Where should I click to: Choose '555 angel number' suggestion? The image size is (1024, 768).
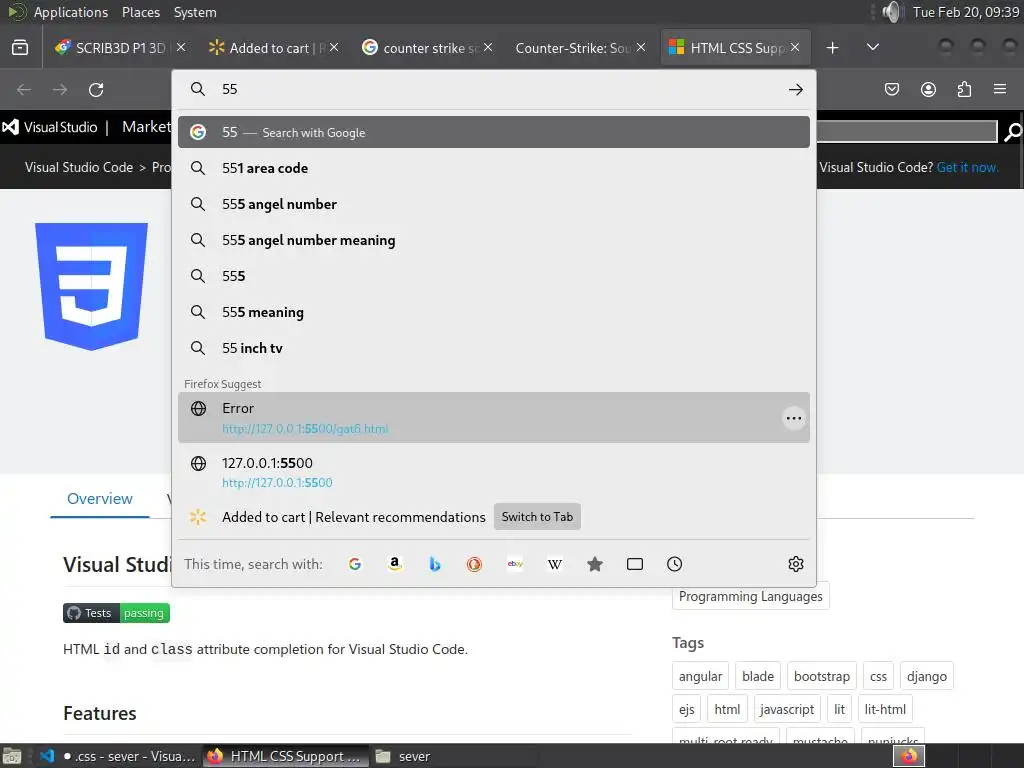tap(494, 204)
